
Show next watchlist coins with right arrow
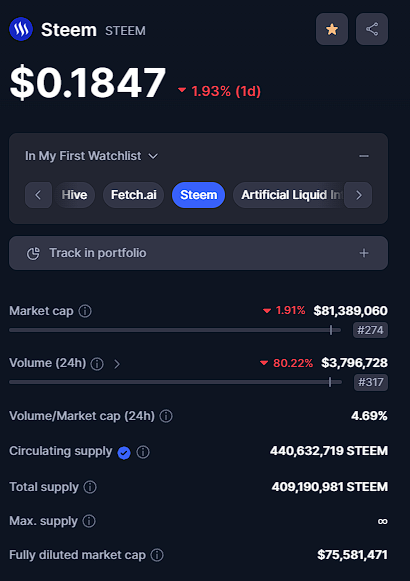click(x=358, y=195)
